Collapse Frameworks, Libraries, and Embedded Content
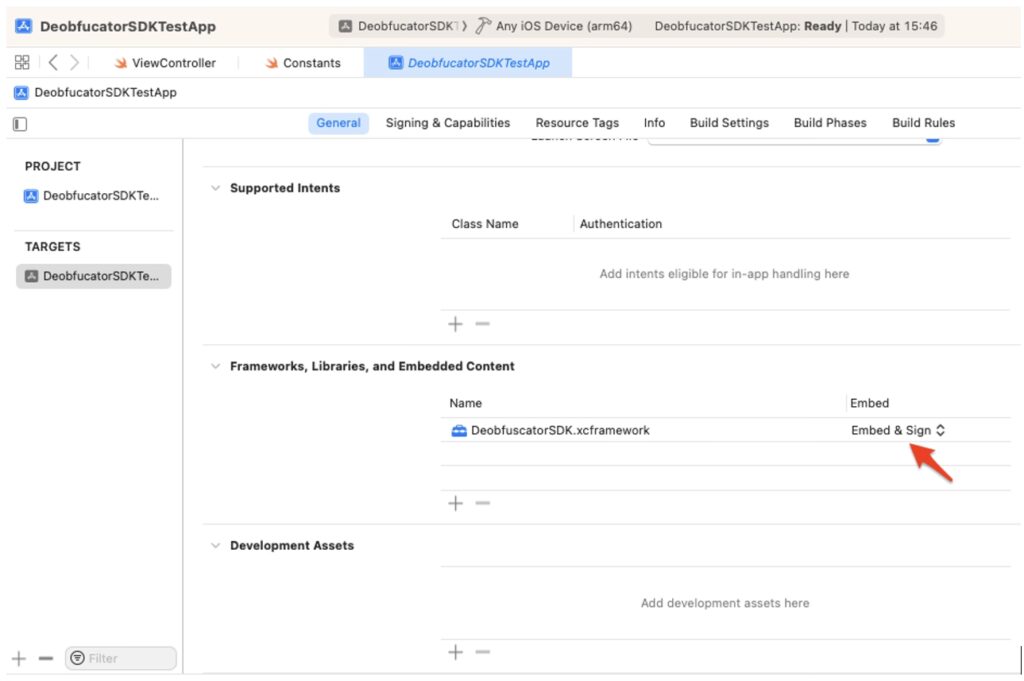The width and height of the screenshot is (1024, 681). 215,367
